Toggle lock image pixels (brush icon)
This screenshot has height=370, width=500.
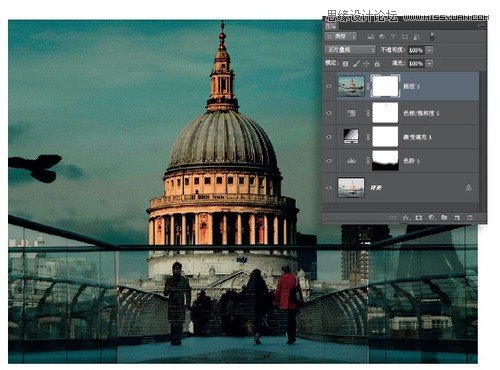pos(356,63)
